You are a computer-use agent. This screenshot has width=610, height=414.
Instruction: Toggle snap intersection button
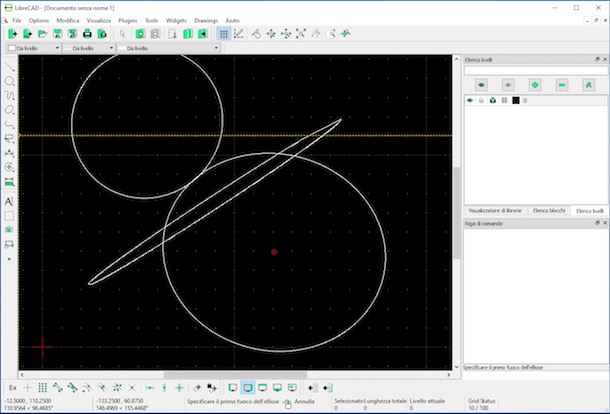132,388
